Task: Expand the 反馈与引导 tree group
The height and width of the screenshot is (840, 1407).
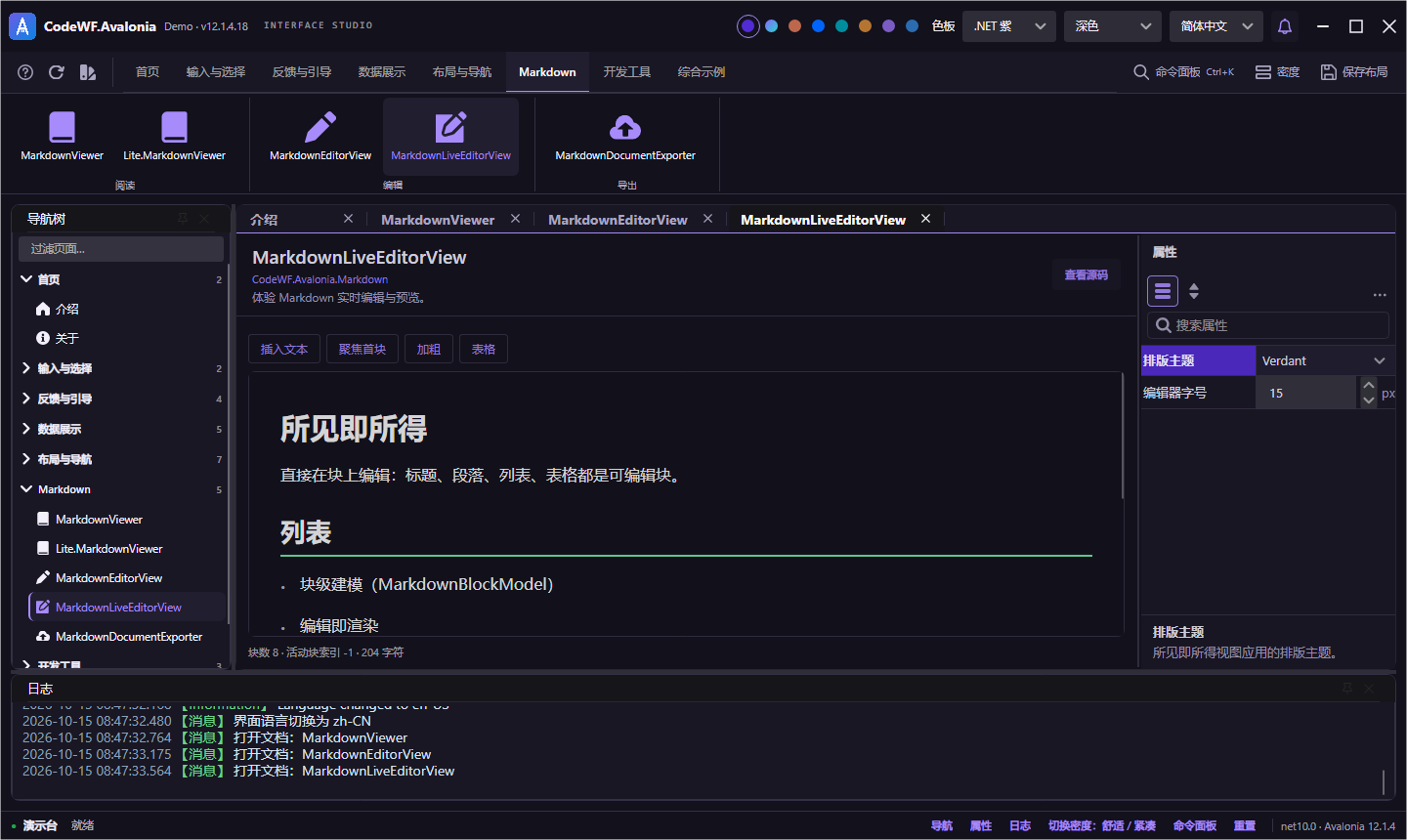Action: tap(26, 399)
